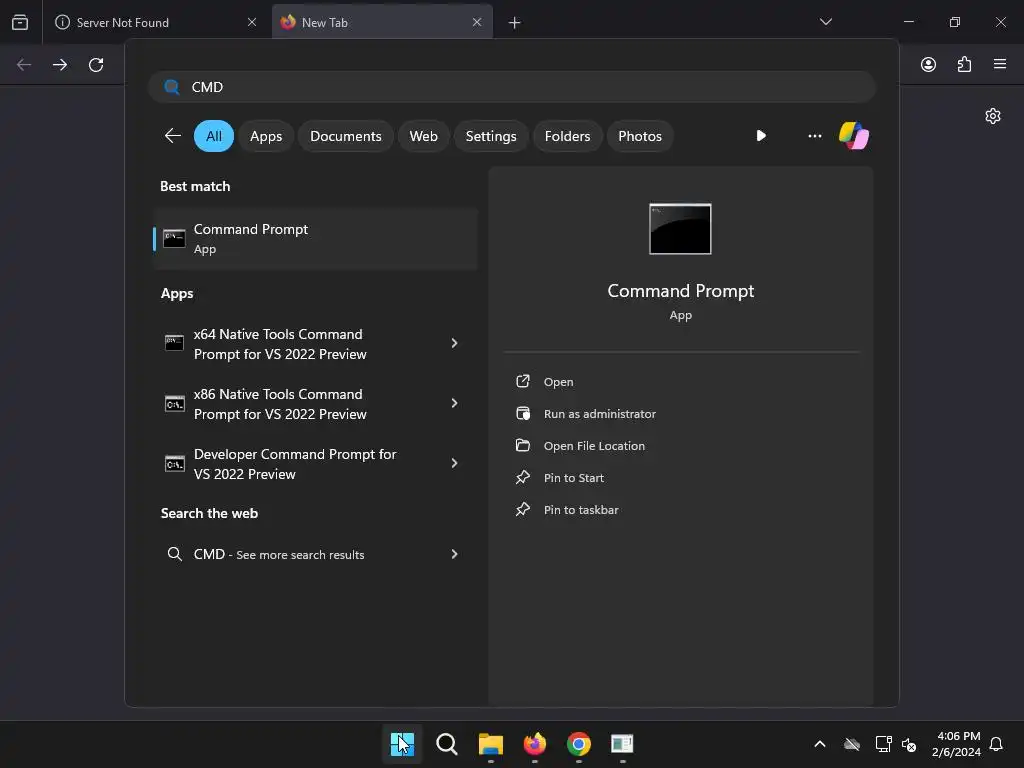The height and width of the screenshot is (768, 1024).
Task: Click the Open File Location folder icon
Action: (x=522, y=445)
